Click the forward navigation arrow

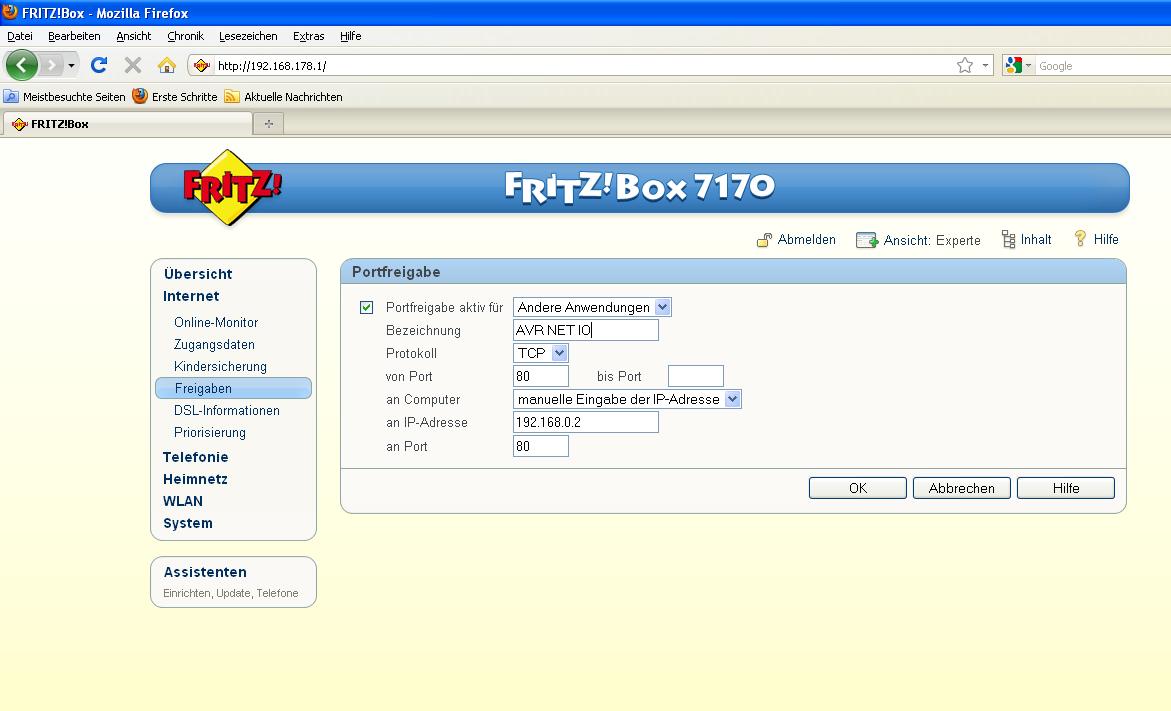[51, 66]
